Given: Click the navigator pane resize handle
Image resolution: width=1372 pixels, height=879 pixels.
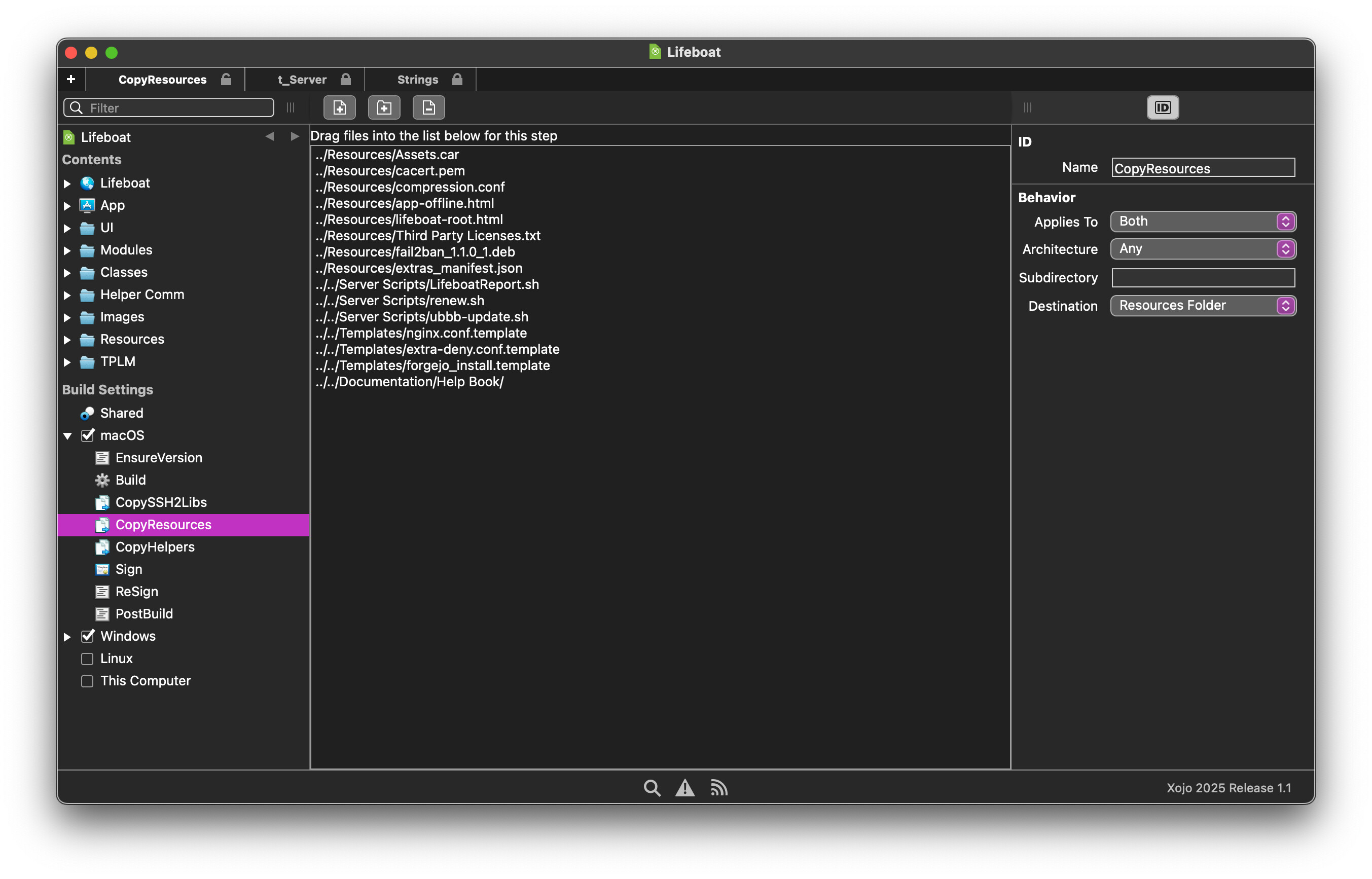Looking at the screenshot, I should click(291, 107).
